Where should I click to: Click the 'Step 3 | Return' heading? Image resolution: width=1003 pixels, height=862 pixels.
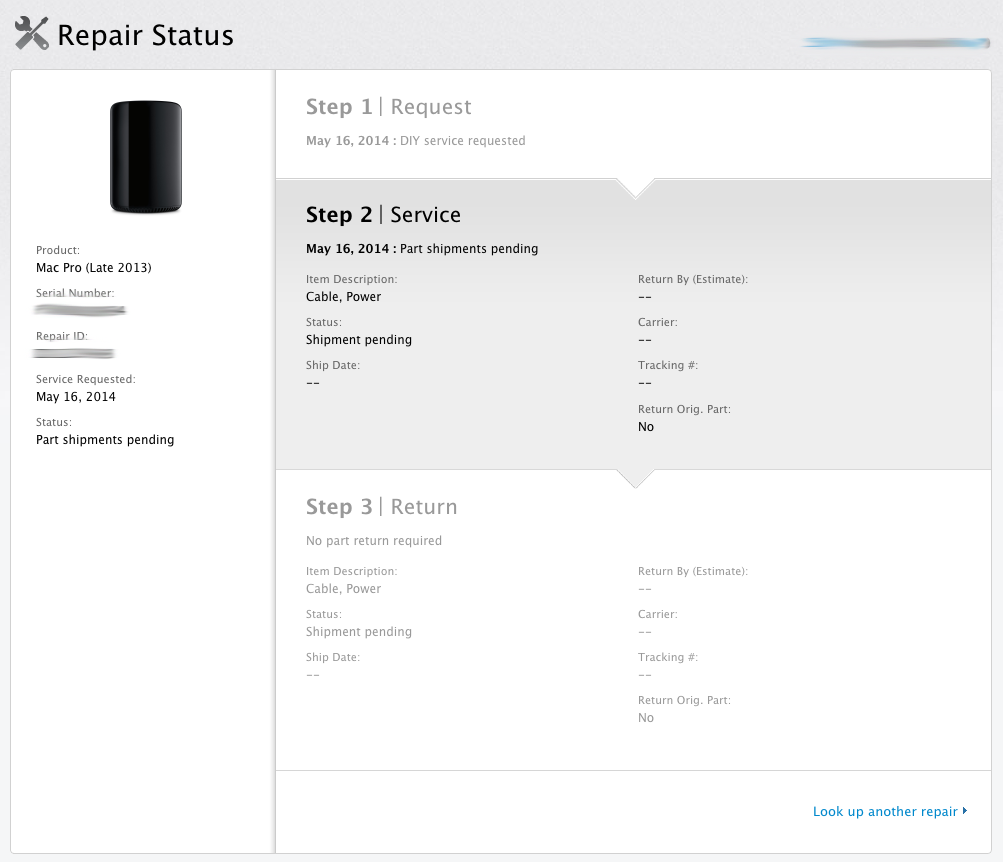381,506
